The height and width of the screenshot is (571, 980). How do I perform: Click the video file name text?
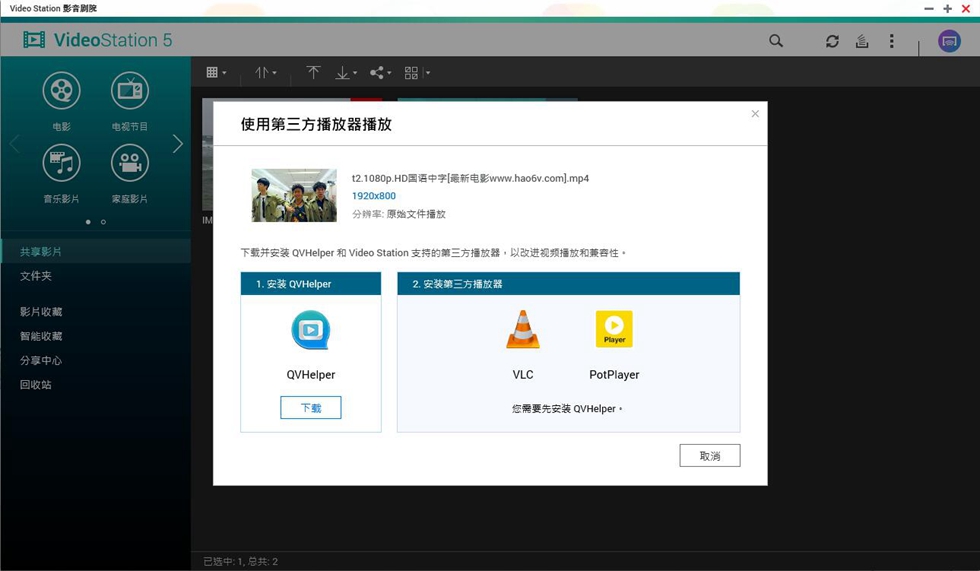[x=470, y=178]
